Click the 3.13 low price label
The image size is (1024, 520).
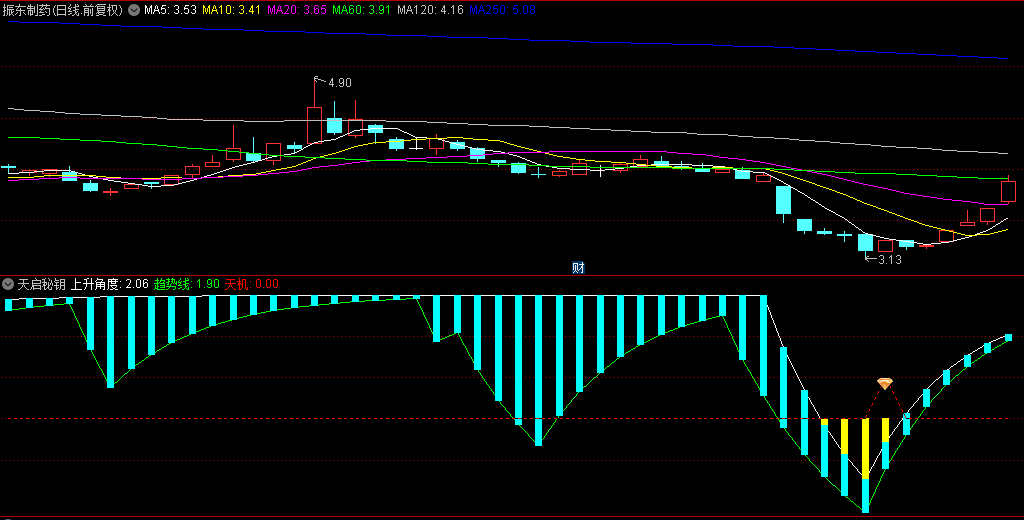pyautogui.click(x=889, y=259)
